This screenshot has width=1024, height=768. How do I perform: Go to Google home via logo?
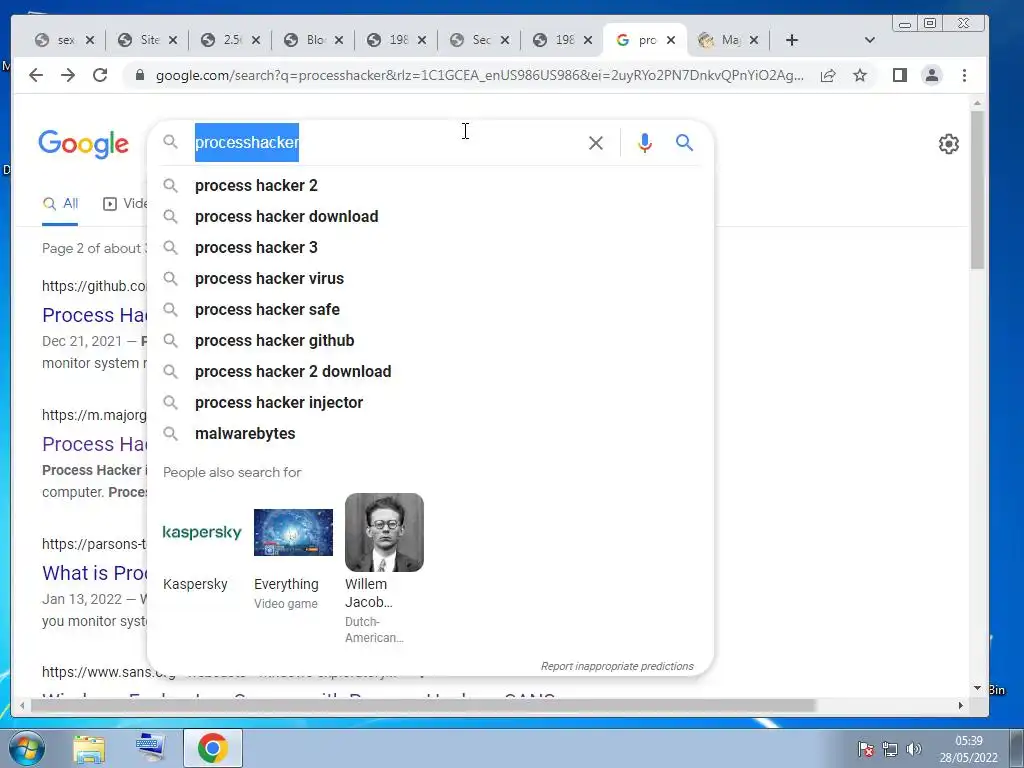pos(84,144)
